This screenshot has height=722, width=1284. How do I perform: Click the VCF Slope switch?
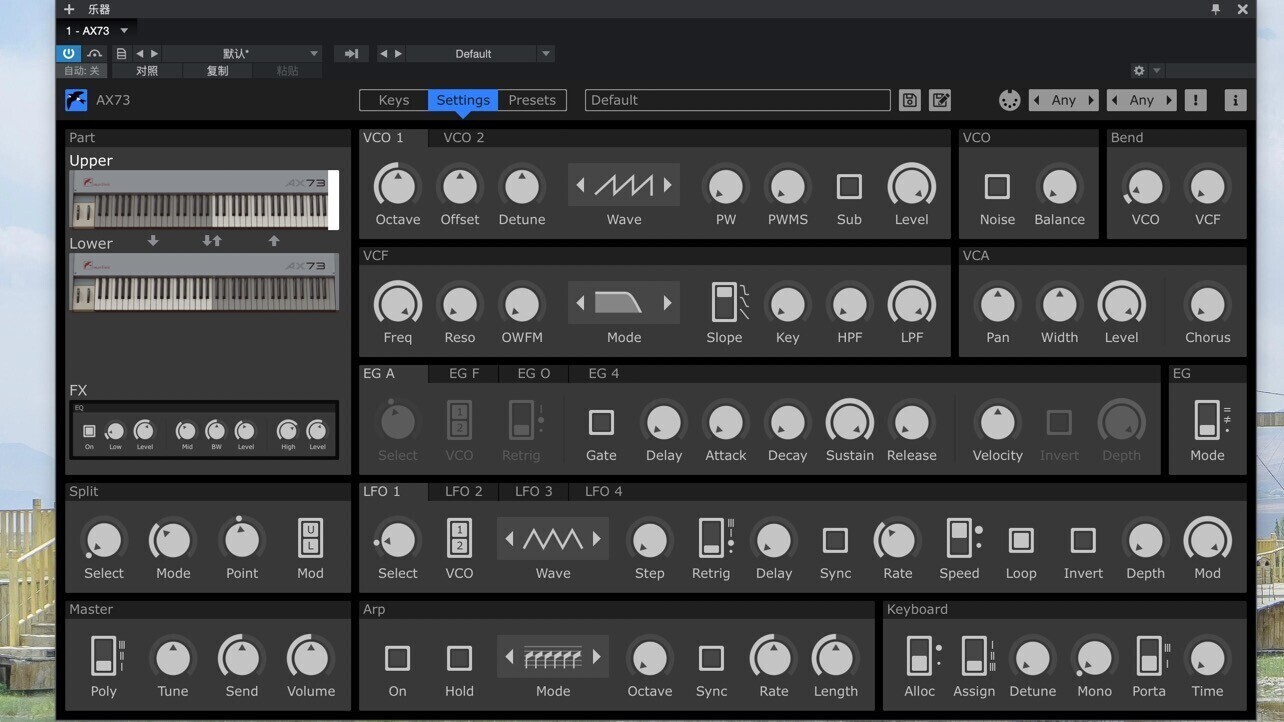(x=724, y=303)
